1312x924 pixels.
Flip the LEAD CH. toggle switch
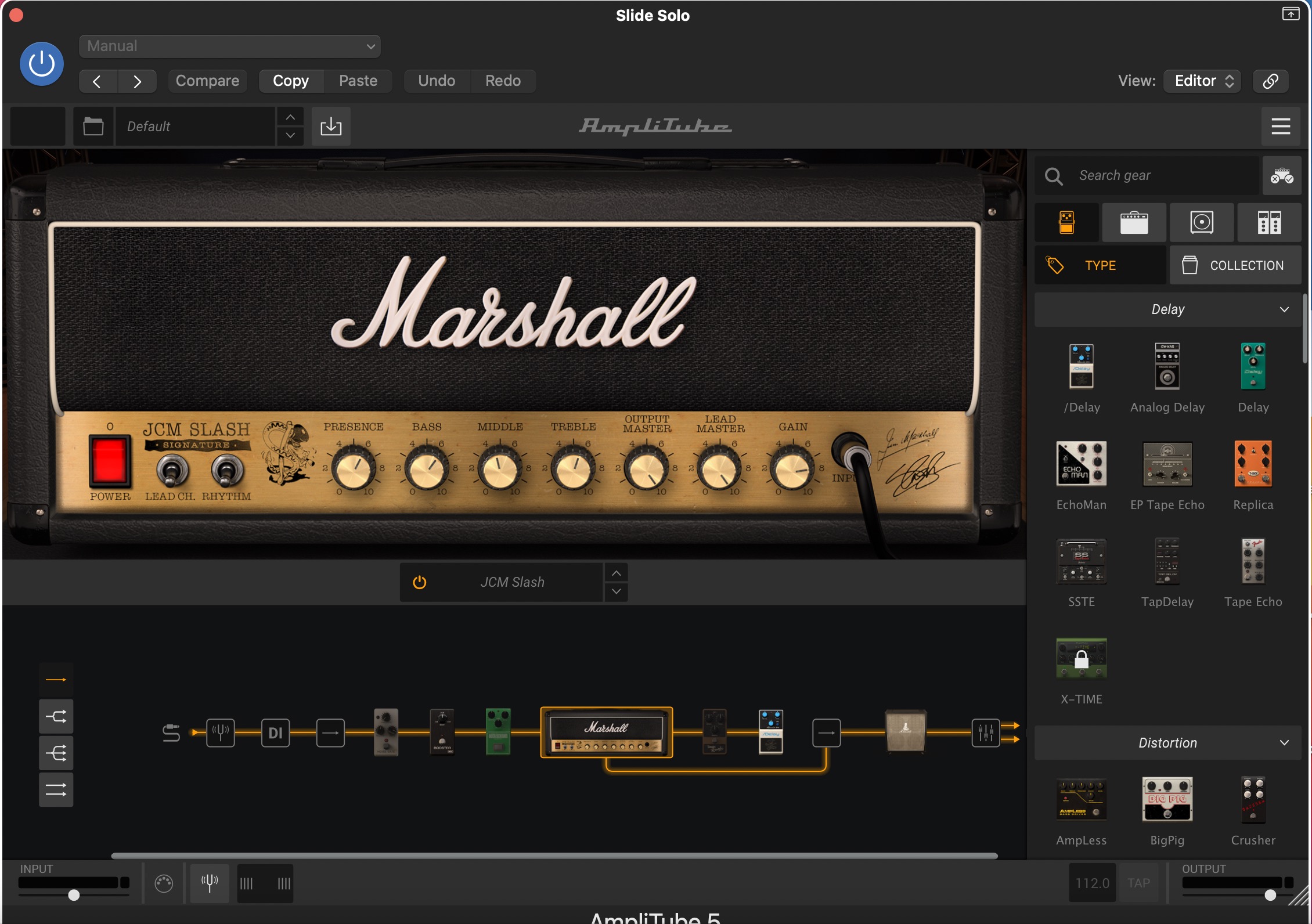click(x=172, y=470)
